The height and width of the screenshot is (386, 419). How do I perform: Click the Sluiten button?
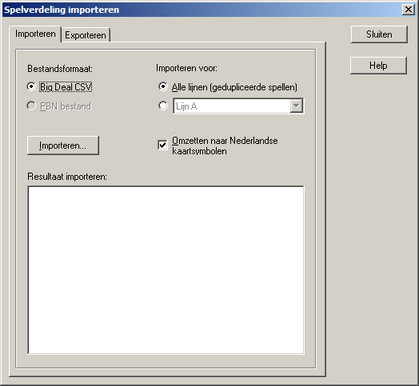379,34
